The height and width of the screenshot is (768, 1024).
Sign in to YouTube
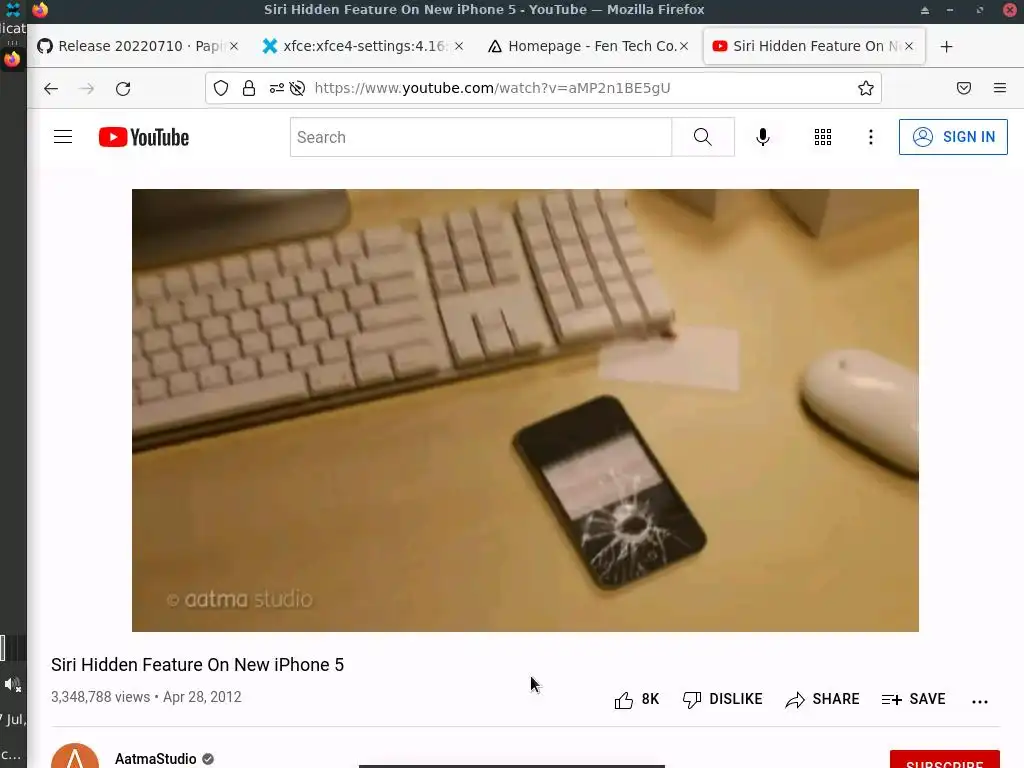coord(953,137)
